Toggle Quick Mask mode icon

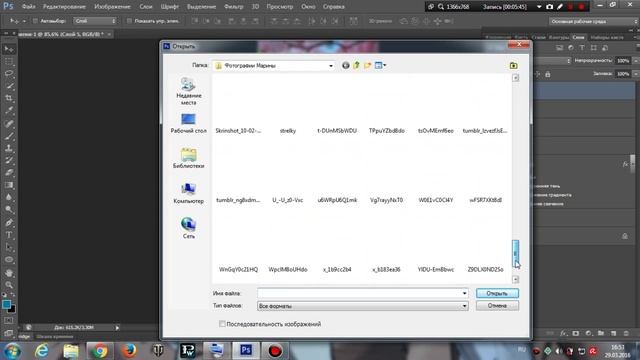(x=9, y=321)
